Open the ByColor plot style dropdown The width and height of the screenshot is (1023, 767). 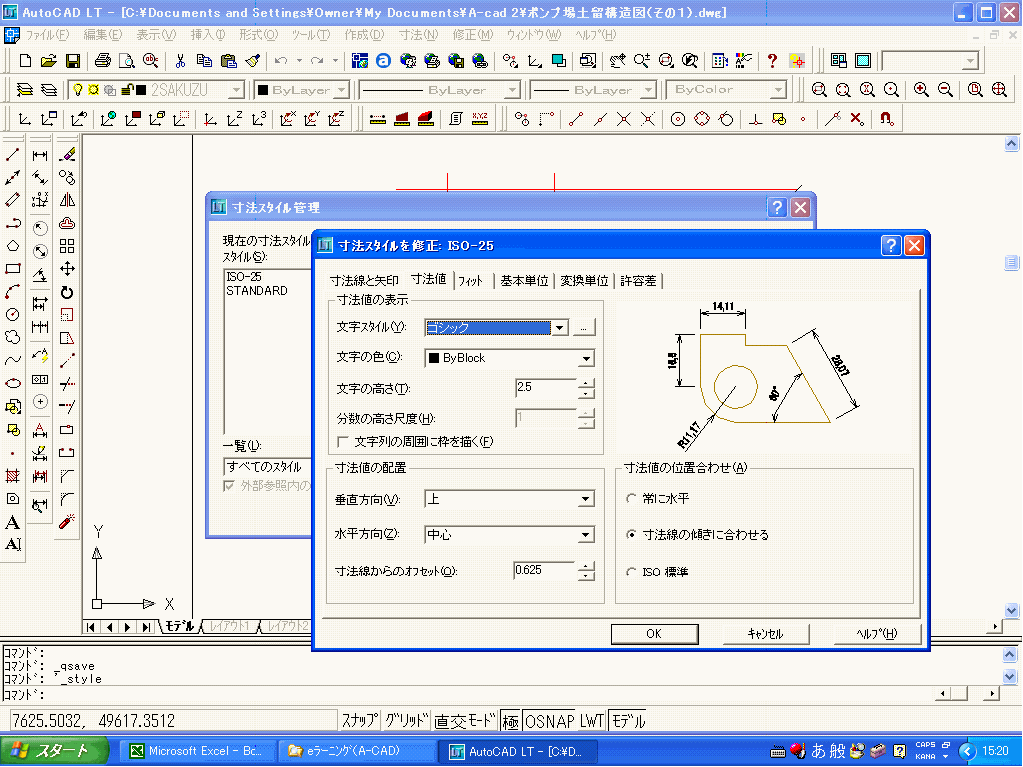tap(778, 90)
